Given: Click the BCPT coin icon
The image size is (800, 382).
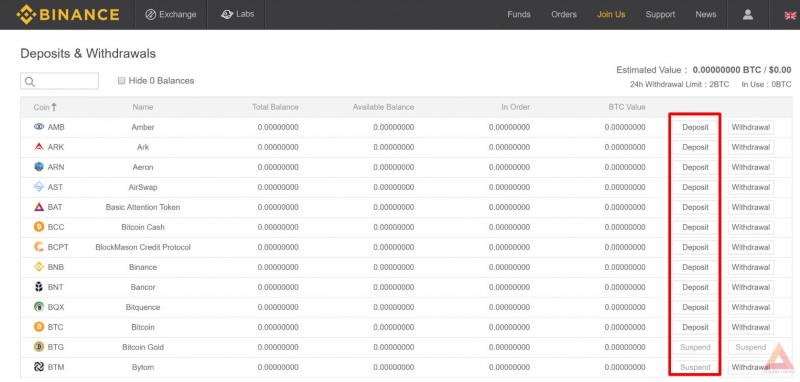Looking at the screenshot, I should [x=39, y=247].
